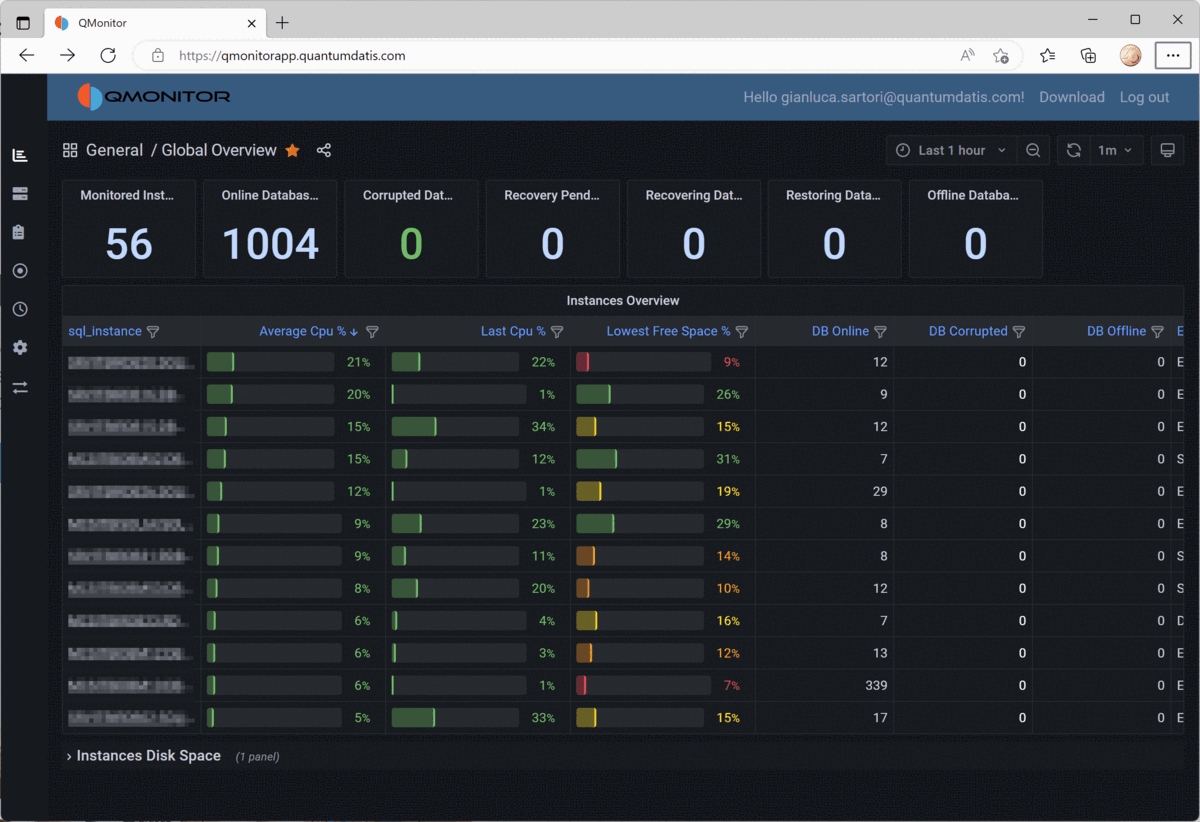
Task: Refresh the dashboard with the refresh icon
Action: (1073, 151)
